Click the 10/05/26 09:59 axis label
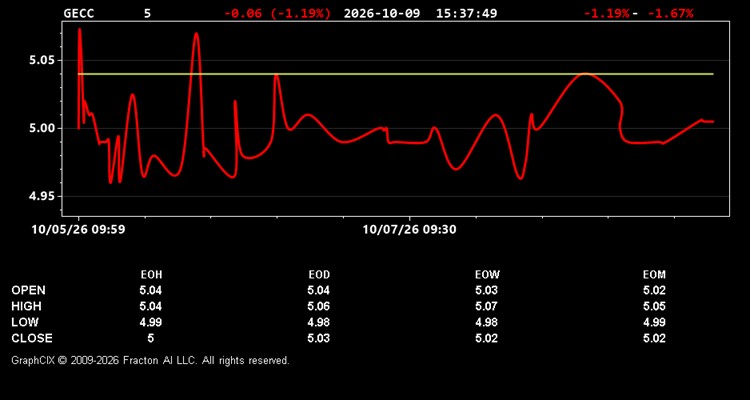750x400 pixels. pyautogui.click(x=78, y=230)
